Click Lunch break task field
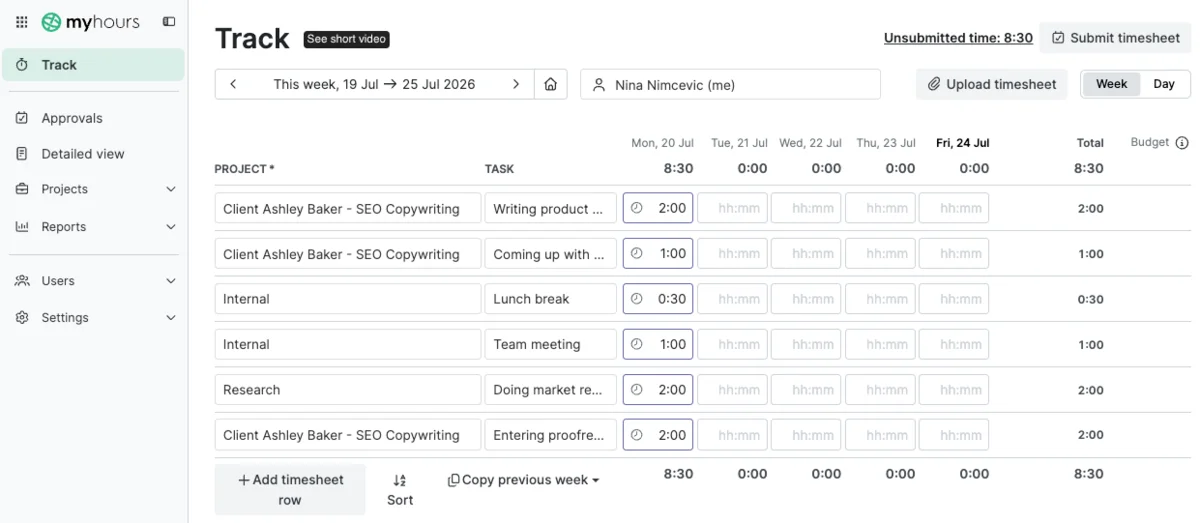This screenshot has width=1200, height=523. (551, 299)
